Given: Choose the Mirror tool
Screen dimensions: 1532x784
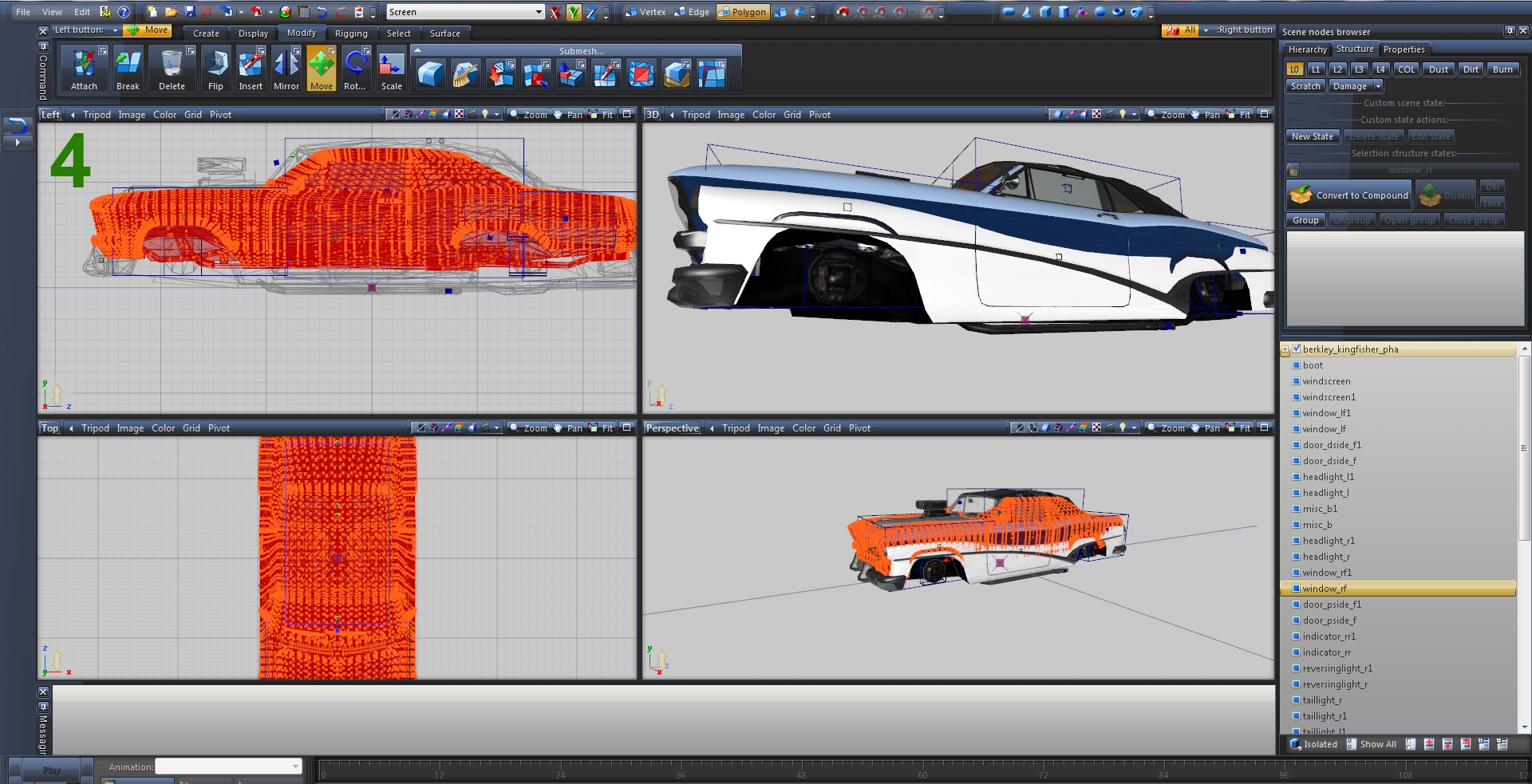Looking at the screenshot, I should coord(286,69).
